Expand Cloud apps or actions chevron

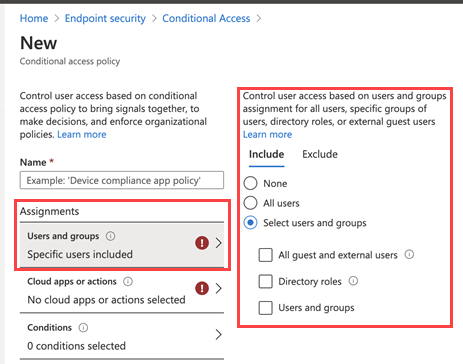point(219,288)
